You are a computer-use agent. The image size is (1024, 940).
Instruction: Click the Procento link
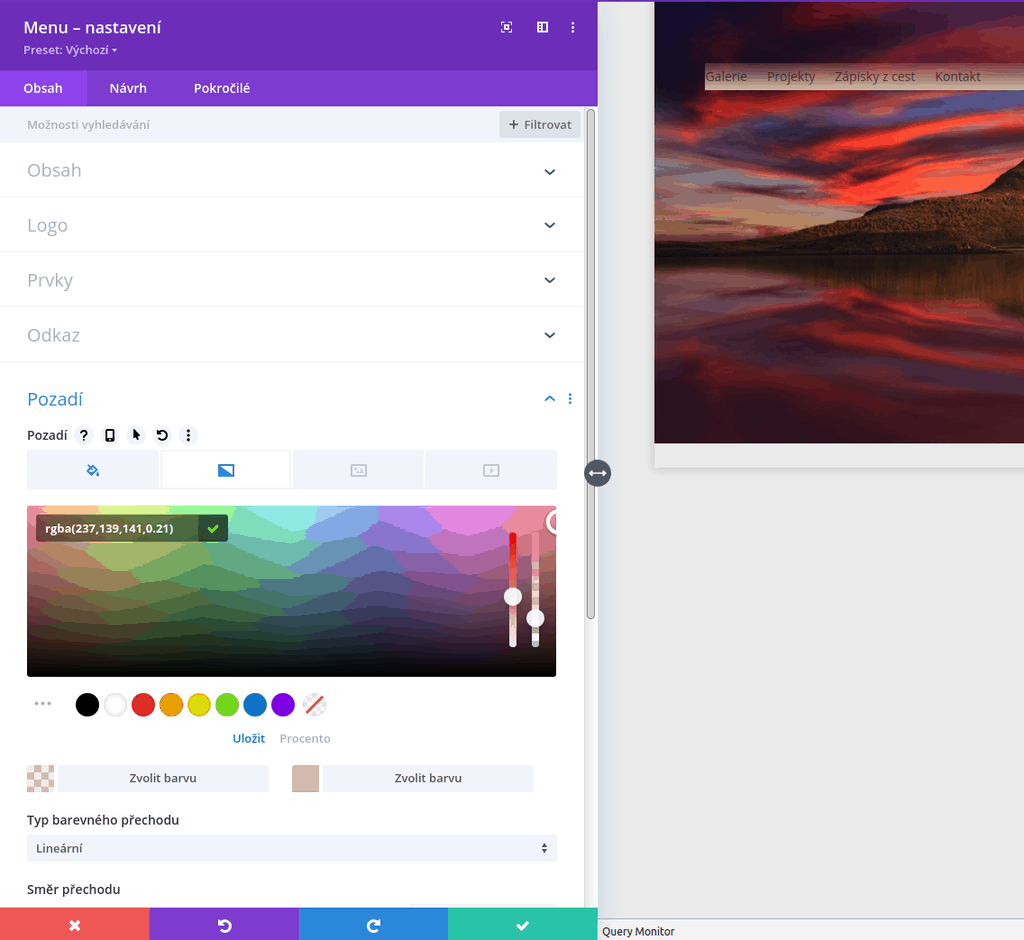point(305,738)
